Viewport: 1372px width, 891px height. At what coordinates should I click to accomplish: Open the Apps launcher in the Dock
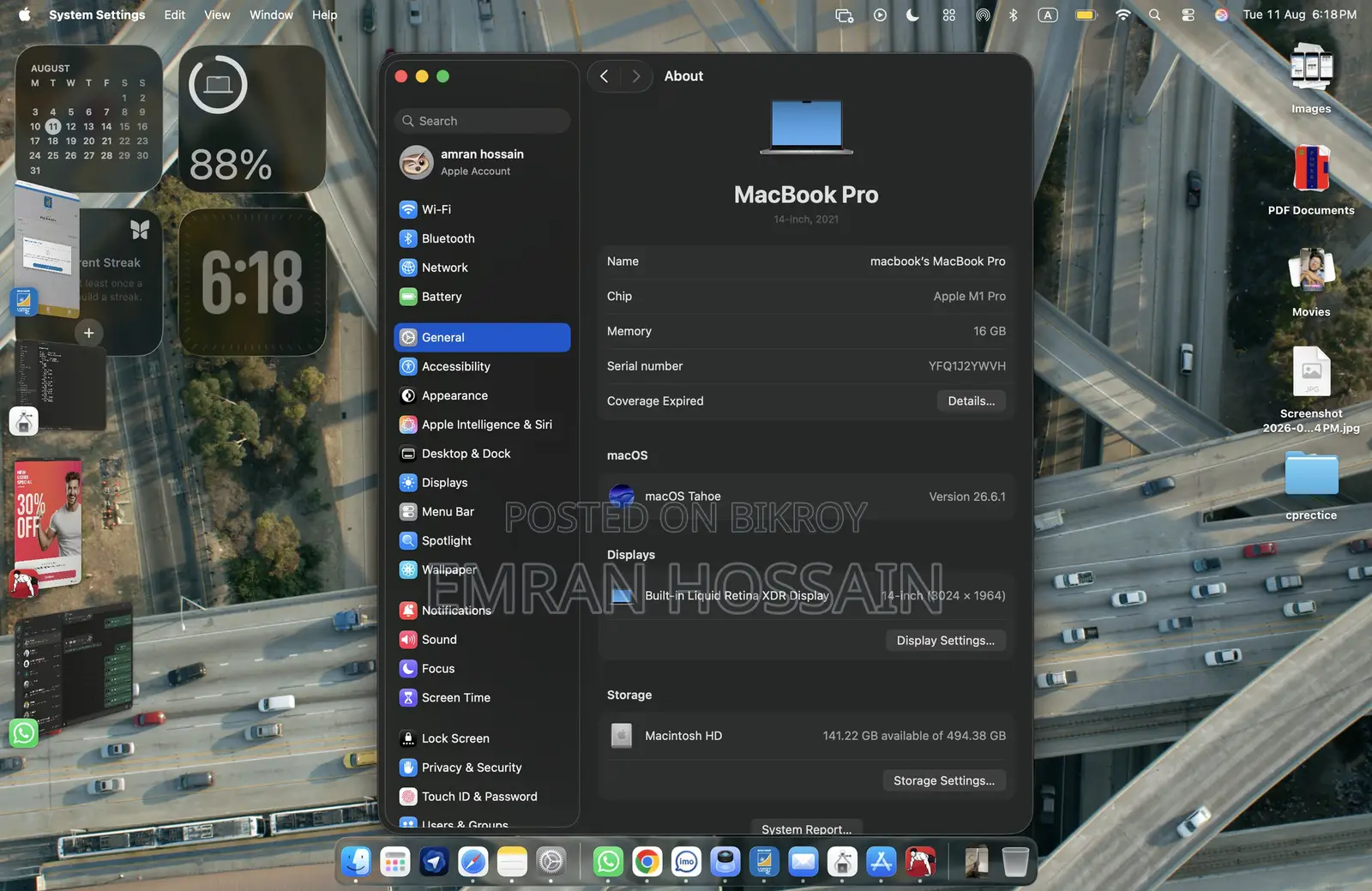395,861
